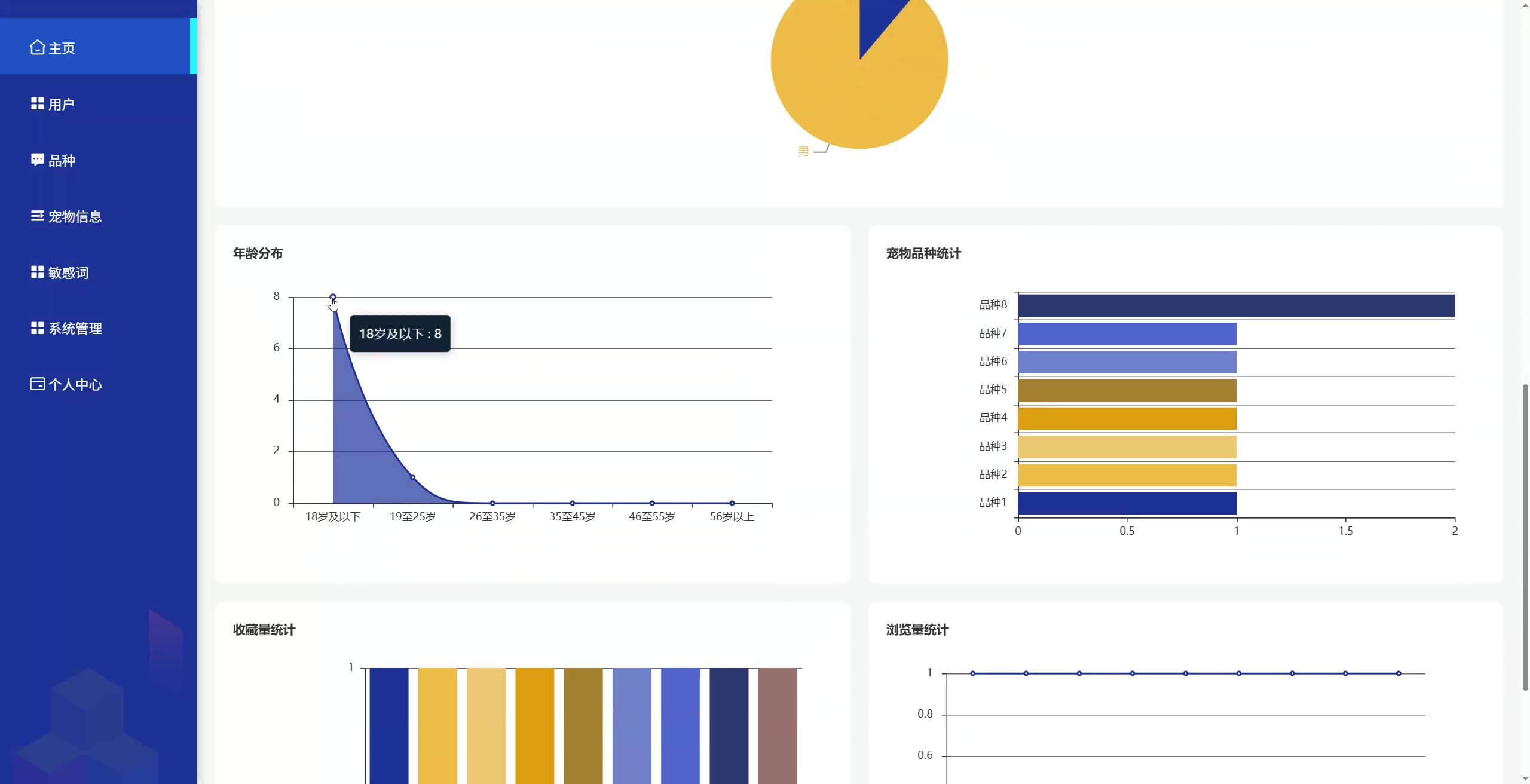
Task: Click the list icon beside 宠物信息
Action: [37, 216]
